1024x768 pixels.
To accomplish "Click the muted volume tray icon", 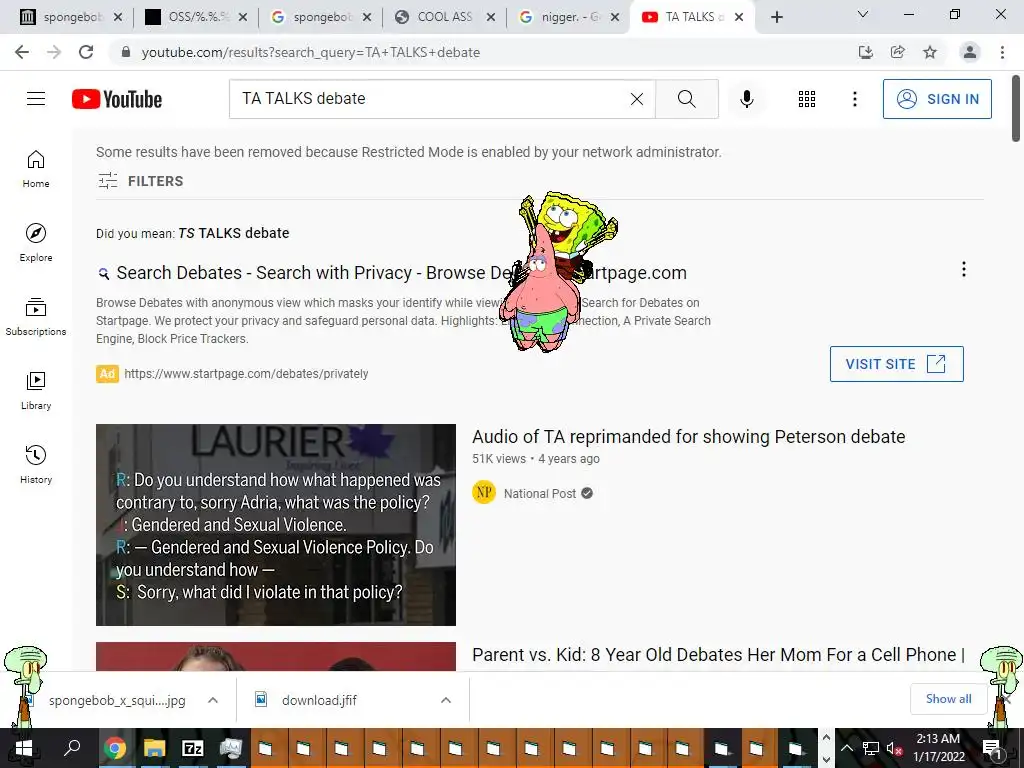I will click(893, 748).
